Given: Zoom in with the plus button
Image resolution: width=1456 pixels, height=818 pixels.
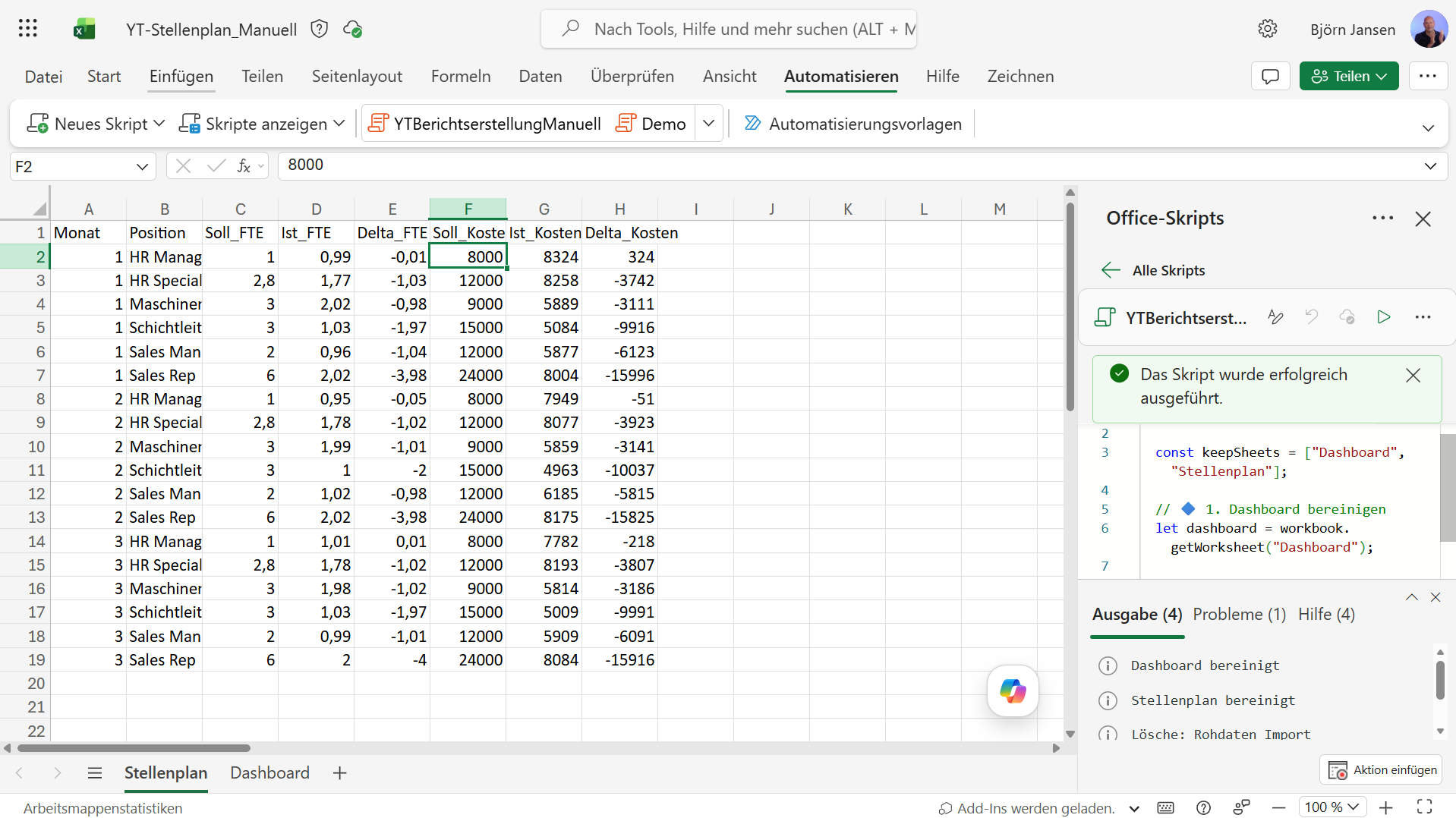Looking at the screenshot, I should pos(1386,808).
